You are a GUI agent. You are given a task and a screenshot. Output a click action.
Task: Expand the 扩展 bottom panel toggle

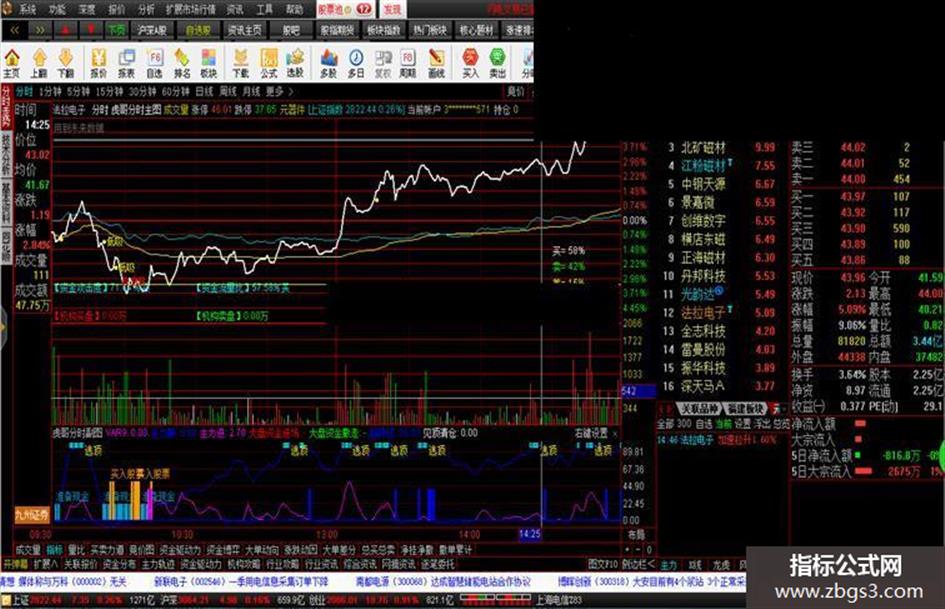pyautogui.click(x=46, y=565)
